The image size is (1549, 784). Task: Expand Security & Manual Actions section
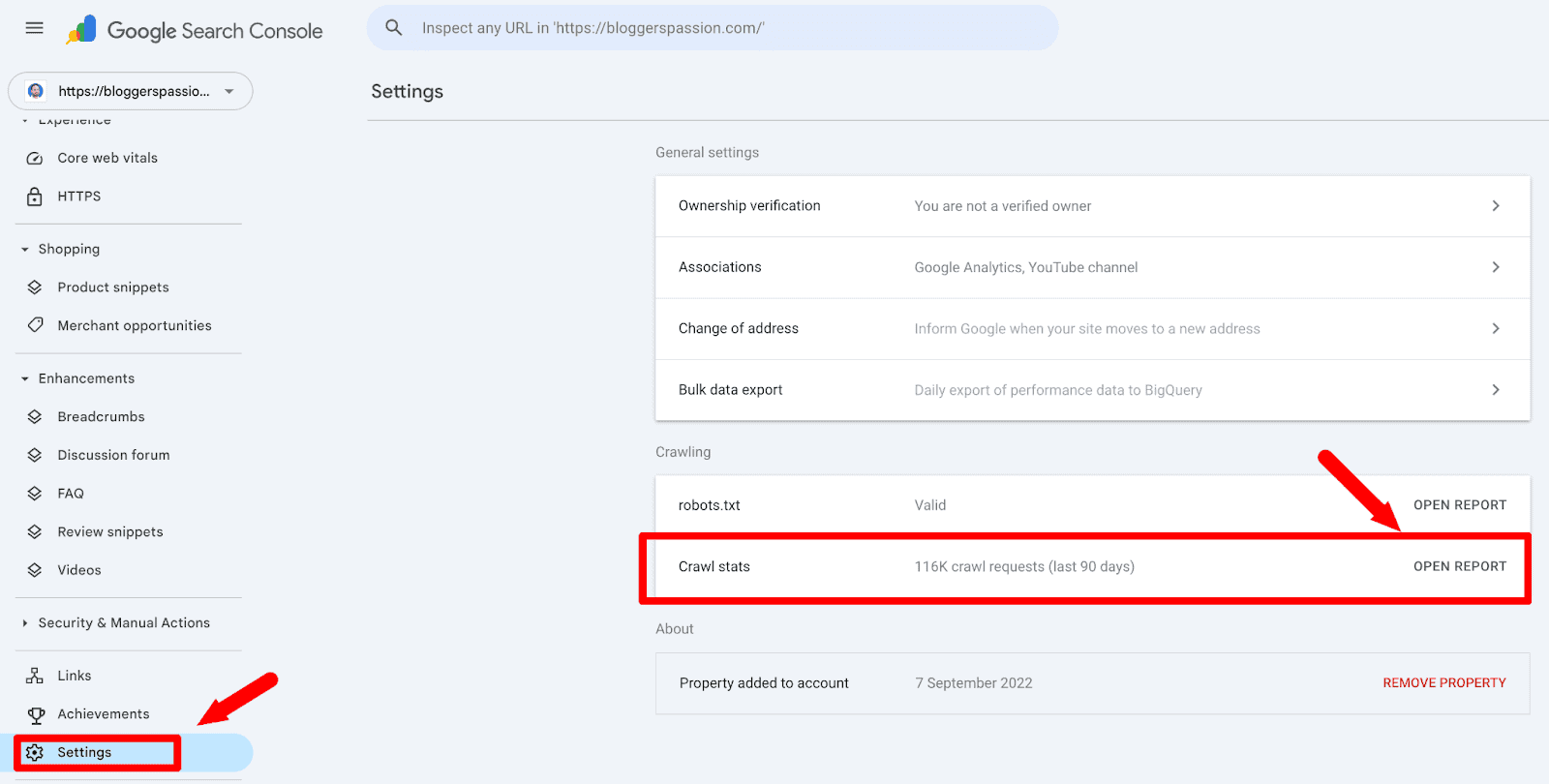[x=25, y=623]
